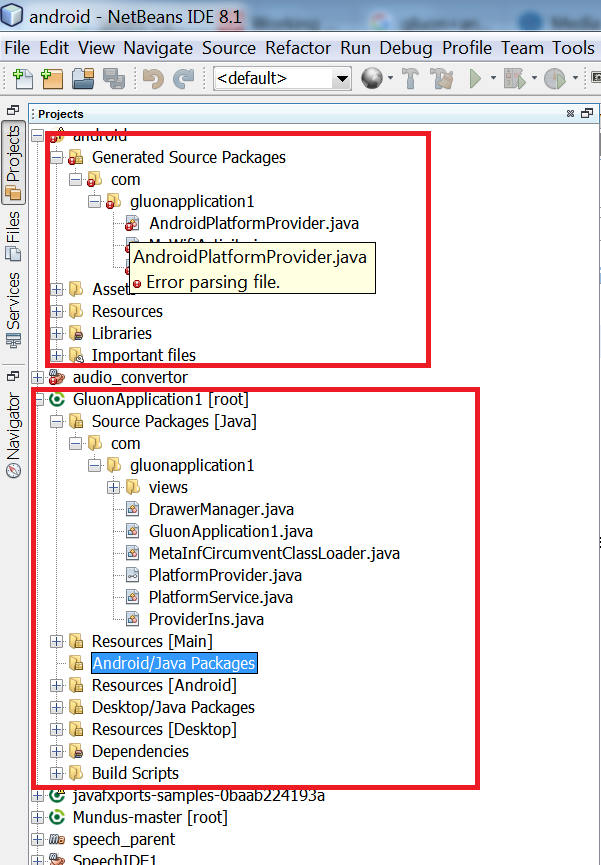The width and height of the screenshot is (601, 865).
Task: Expand the Dependencies node
Action: (56, 751)
